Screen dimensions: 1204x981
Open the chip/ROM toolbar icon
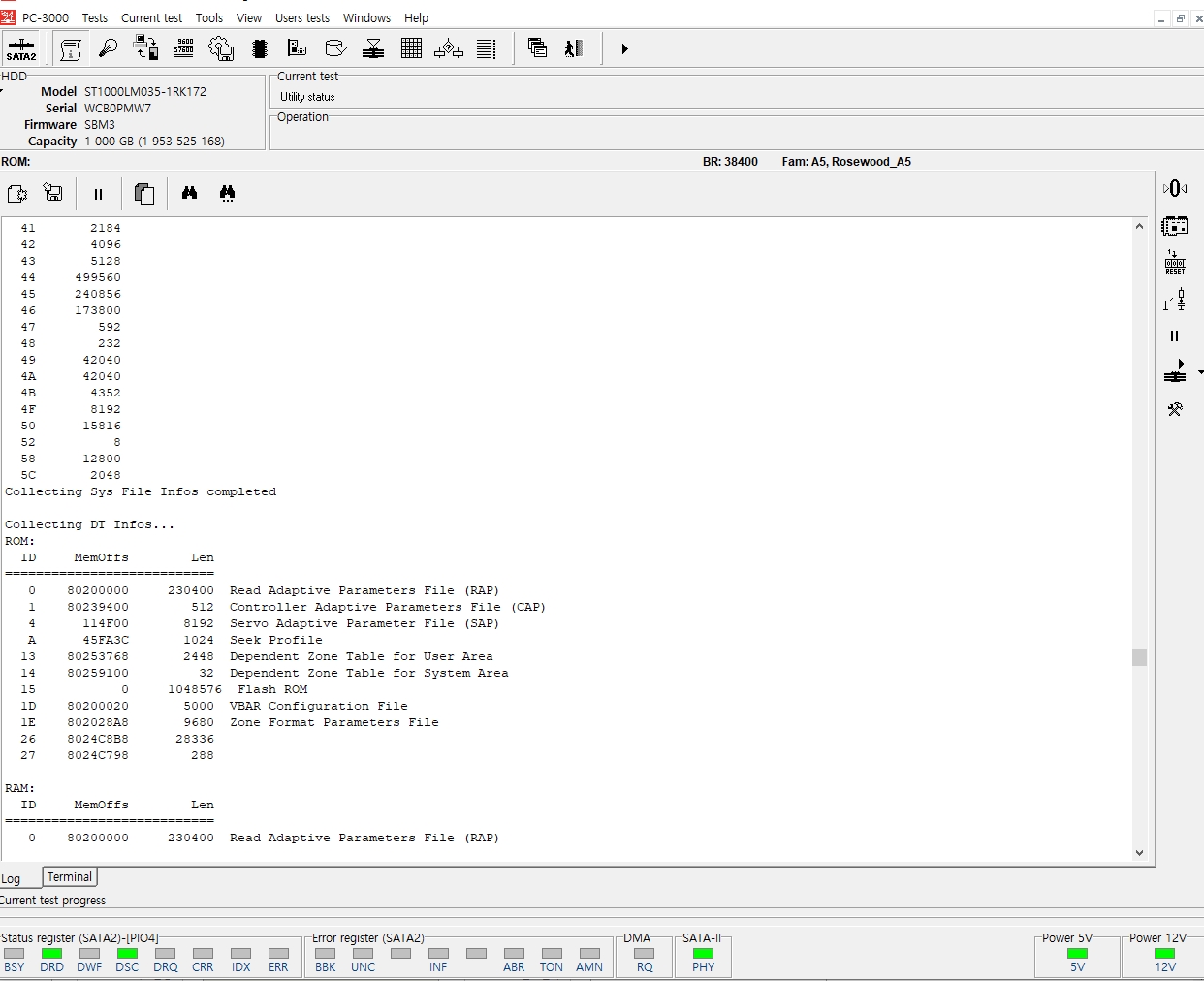(259, 48)
